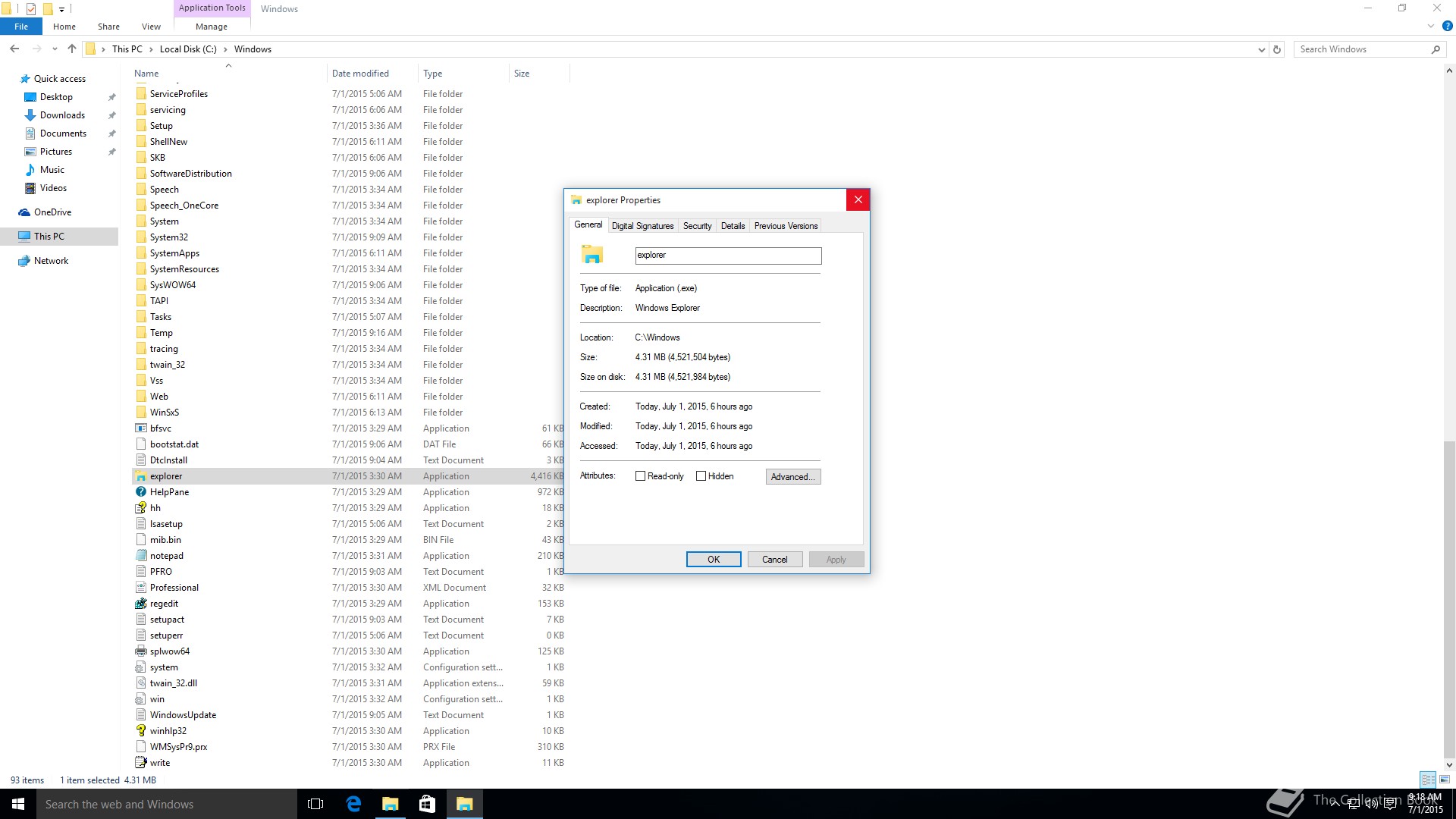
Task: Select Desktop in Quick access
Action: coord(56,97)
